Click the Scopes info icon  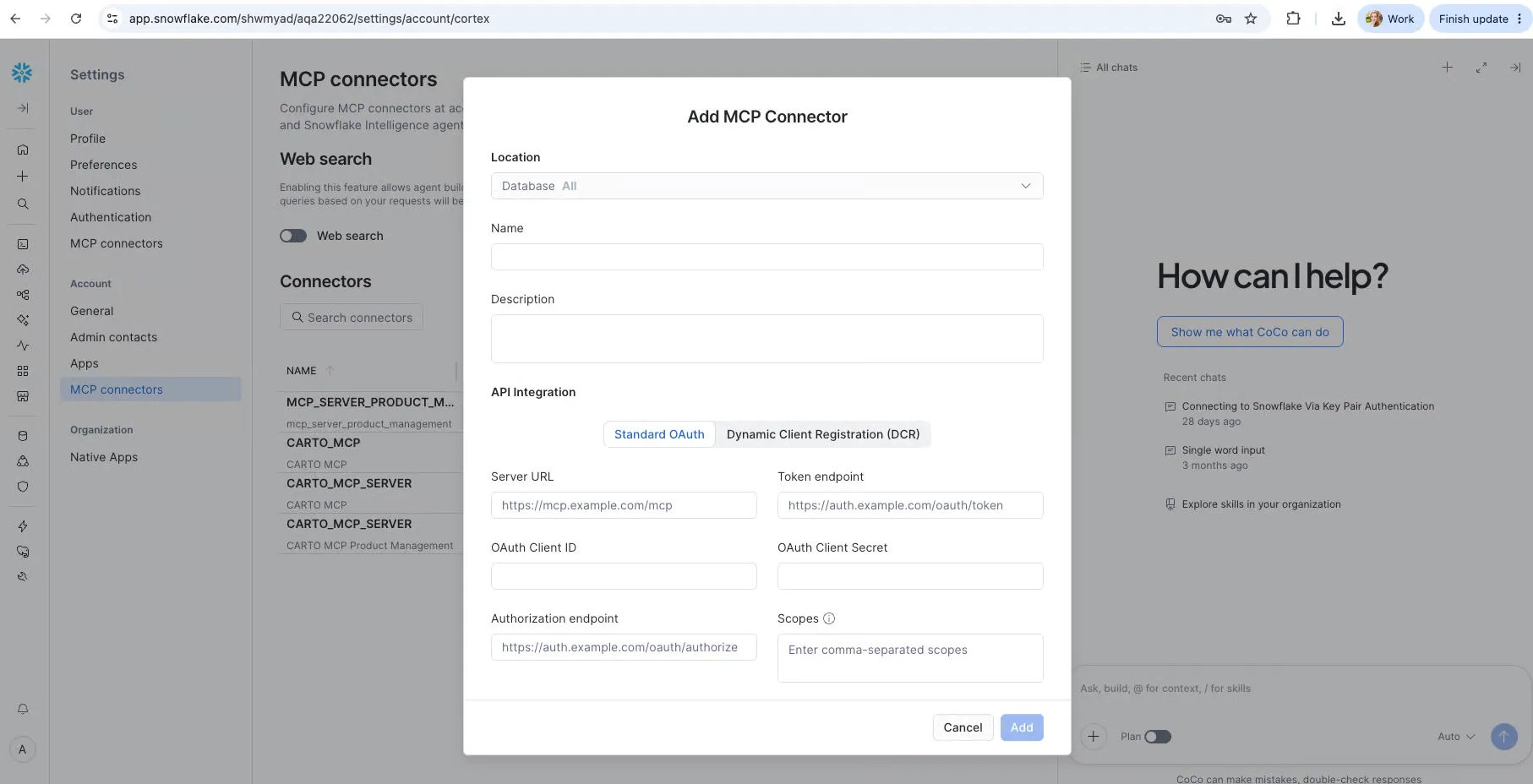click(x=829, y=618)
